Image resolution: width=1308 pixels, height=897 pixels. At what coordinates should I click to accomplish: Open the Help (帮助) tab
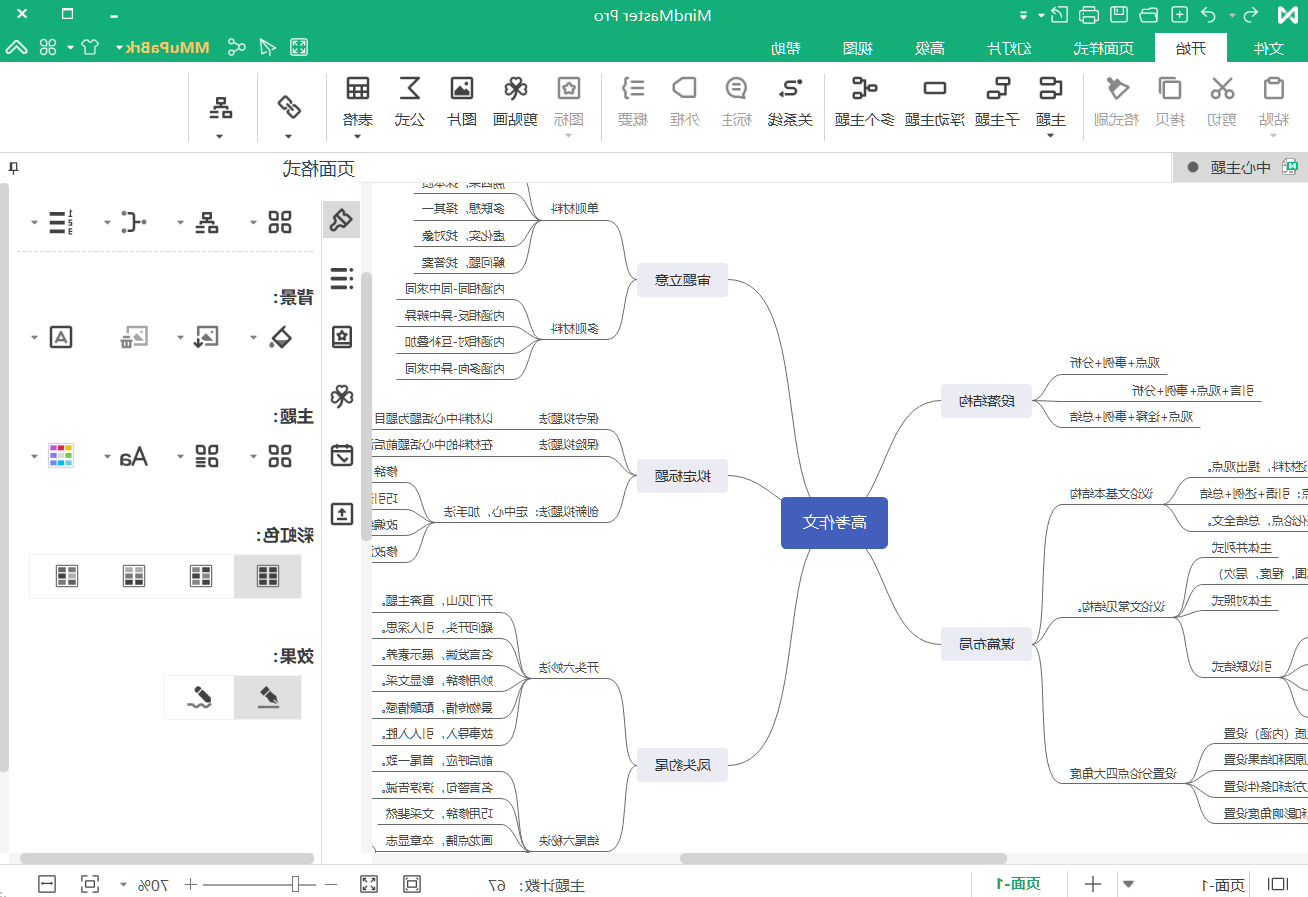point(786,48)
